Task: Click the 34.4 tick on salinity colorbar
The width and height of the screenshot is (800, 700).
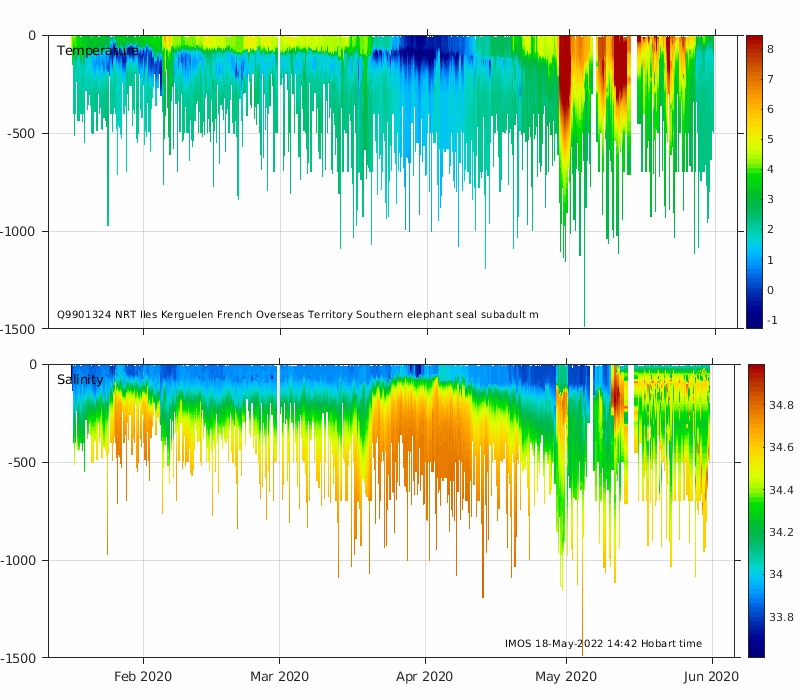Action: click(x=781, y=490)
